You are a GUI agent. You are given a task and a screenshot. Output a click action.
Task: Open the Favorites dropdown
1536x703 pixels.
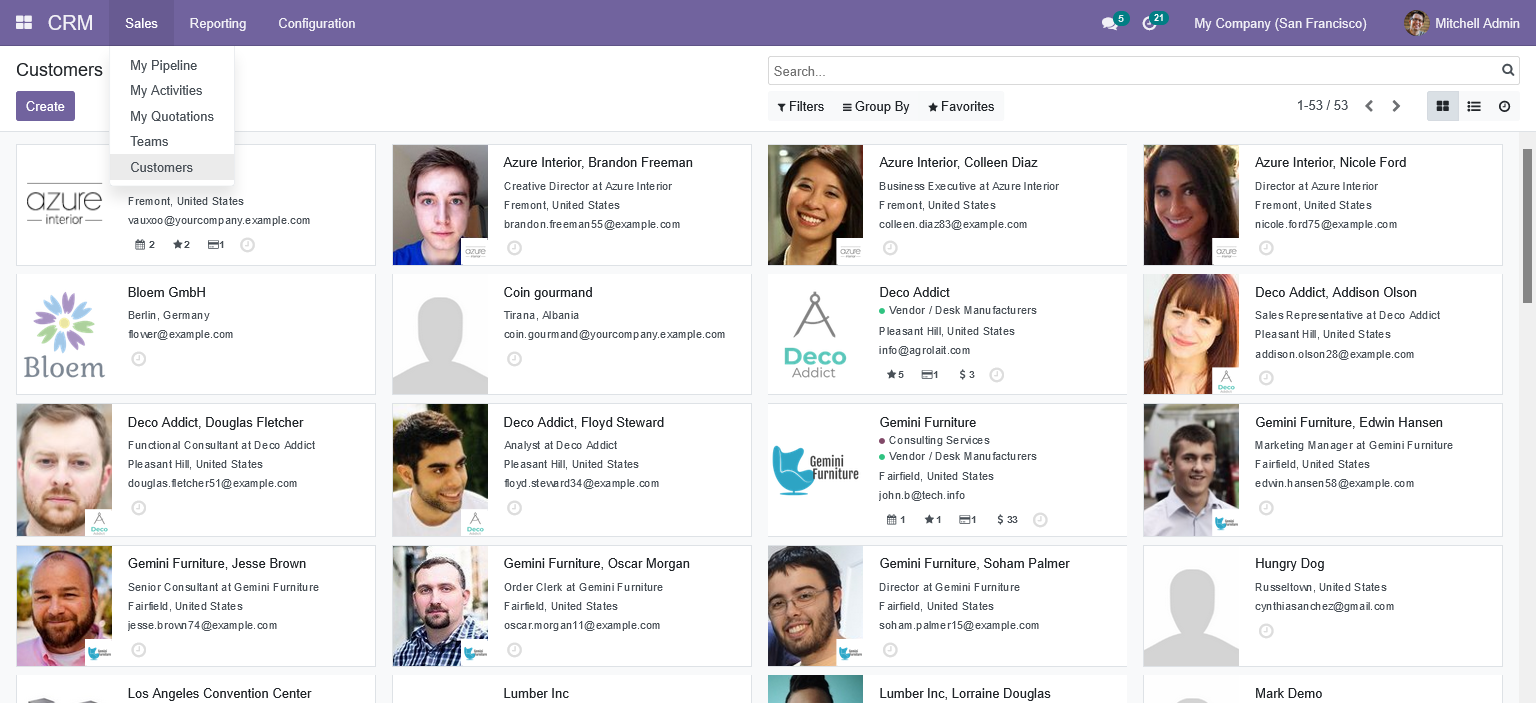pos(961,106)
